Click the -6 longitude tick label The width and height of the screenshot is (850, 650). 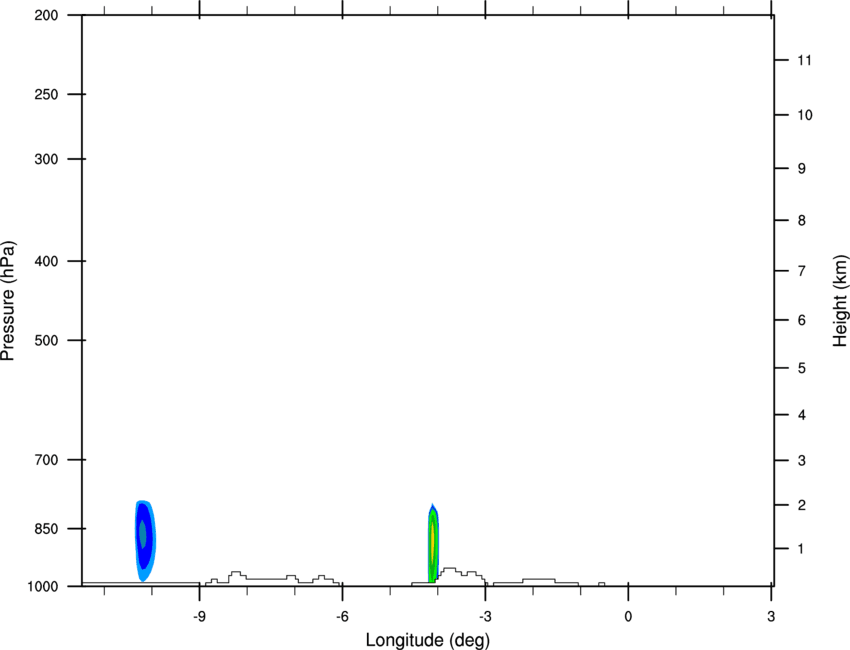pos(342,617)
